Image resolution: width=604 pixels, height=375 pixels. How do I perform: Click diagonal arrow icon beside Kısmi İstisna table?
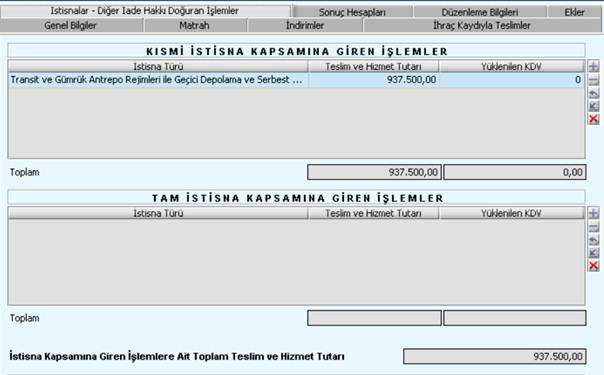pos(594,106)
